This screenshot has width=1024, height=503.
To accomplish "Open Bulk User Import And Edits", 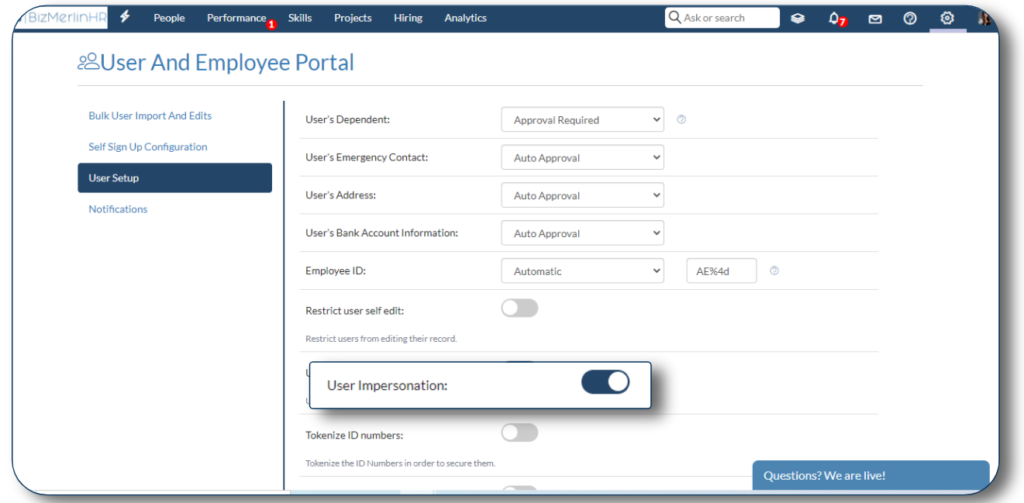I will [150, 116].
